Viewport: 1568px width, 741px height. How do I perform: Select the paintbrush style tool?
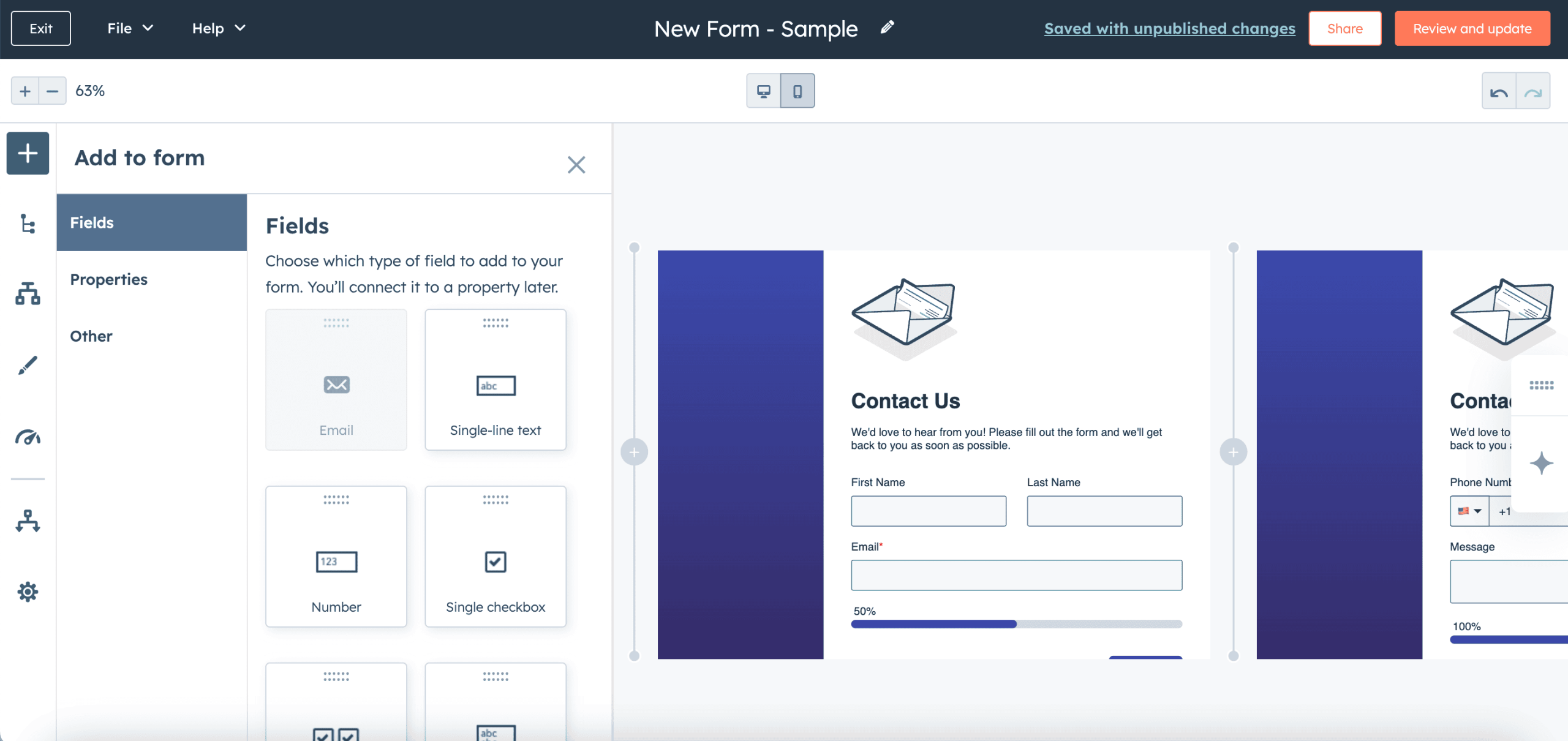pyautogui.click(x=27, y=366)
